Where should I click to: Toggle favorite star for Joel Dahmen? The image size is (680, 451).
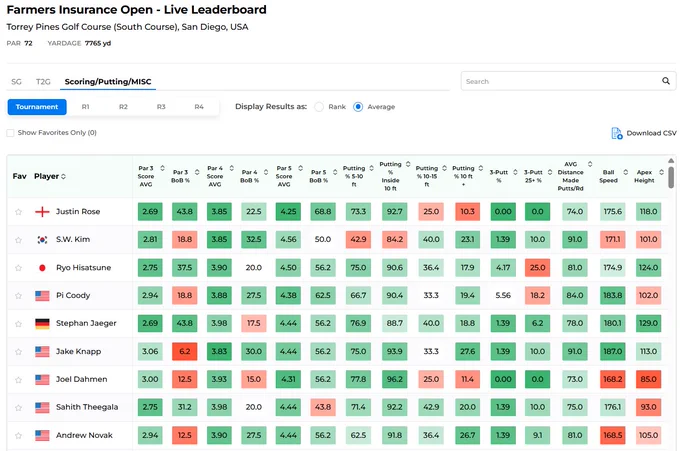(18, 379)
